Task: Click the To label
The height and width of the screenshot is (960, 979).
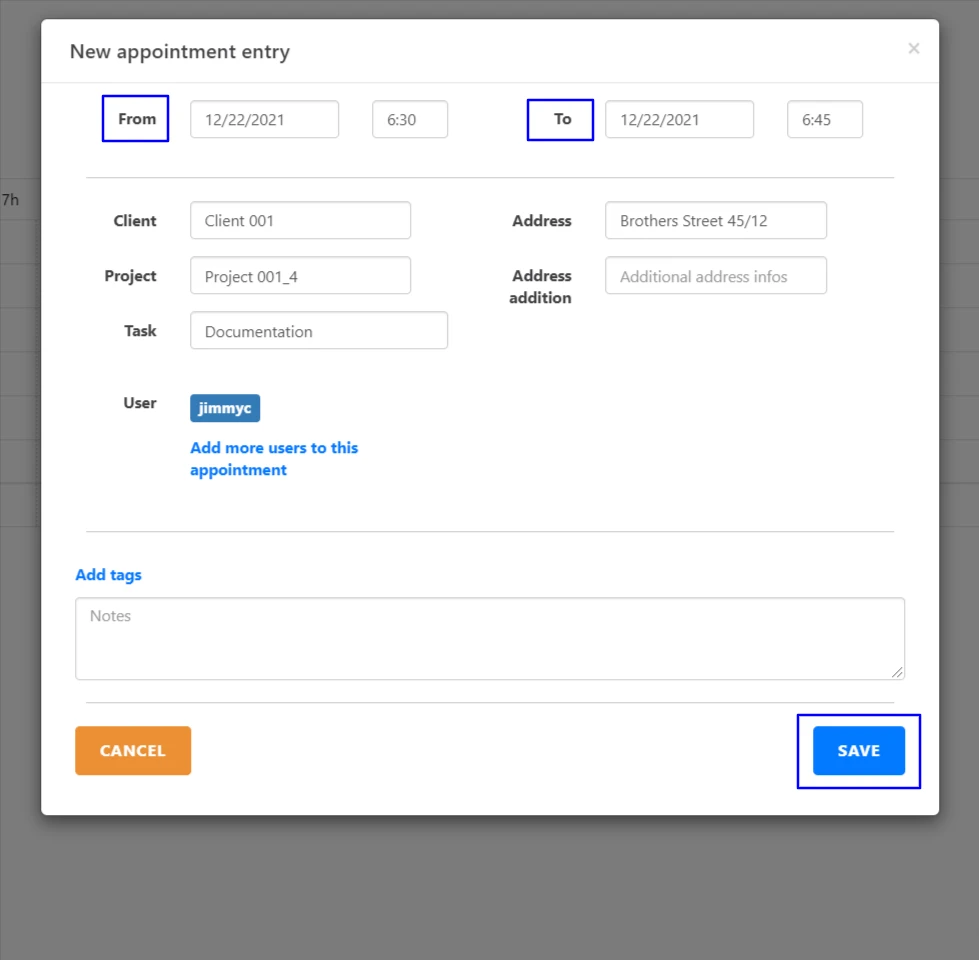Action: click(560, 118)
